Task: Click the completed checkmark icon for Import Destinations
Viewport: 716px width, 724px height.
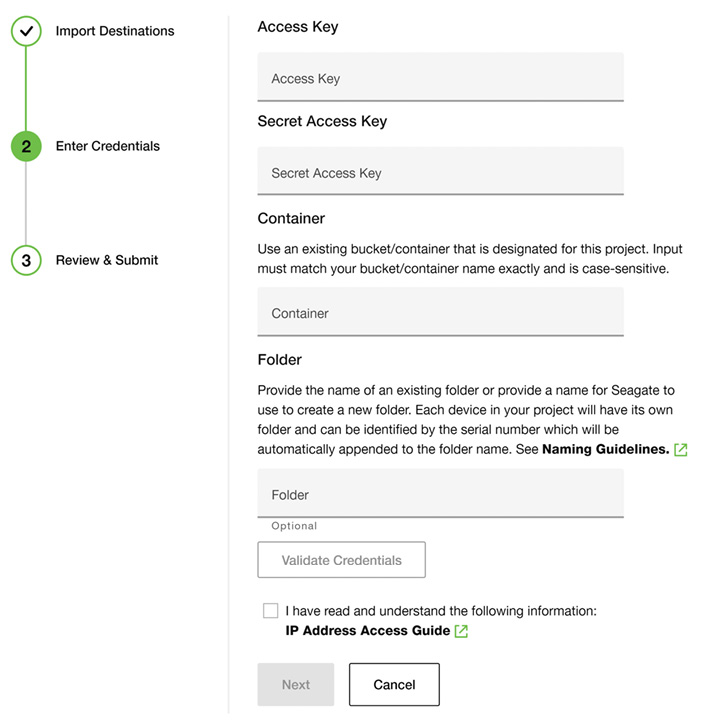Action: (26, 31)
